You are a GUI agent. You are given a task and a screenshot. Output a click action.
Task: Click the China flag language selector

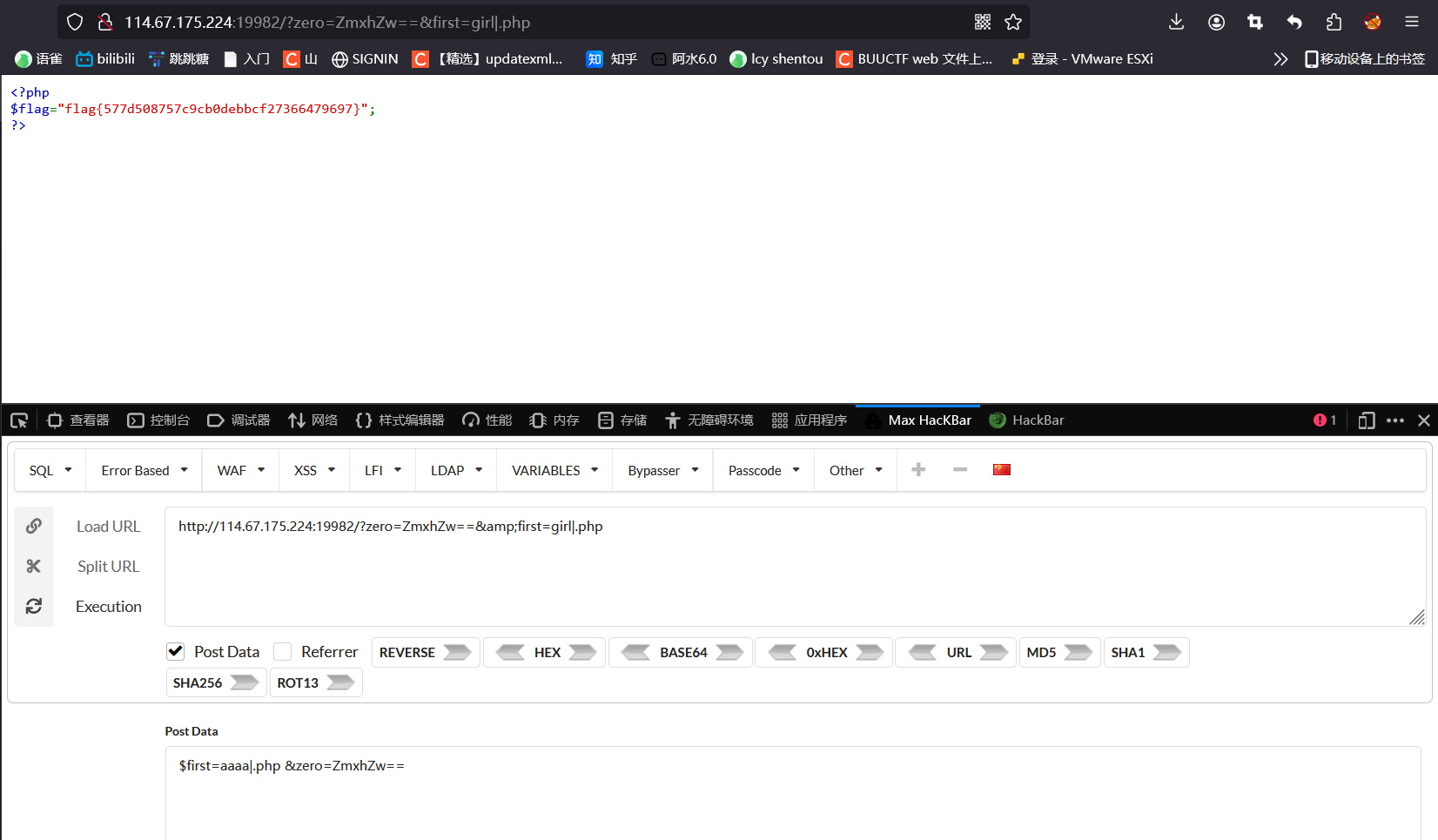[1001, 469]
